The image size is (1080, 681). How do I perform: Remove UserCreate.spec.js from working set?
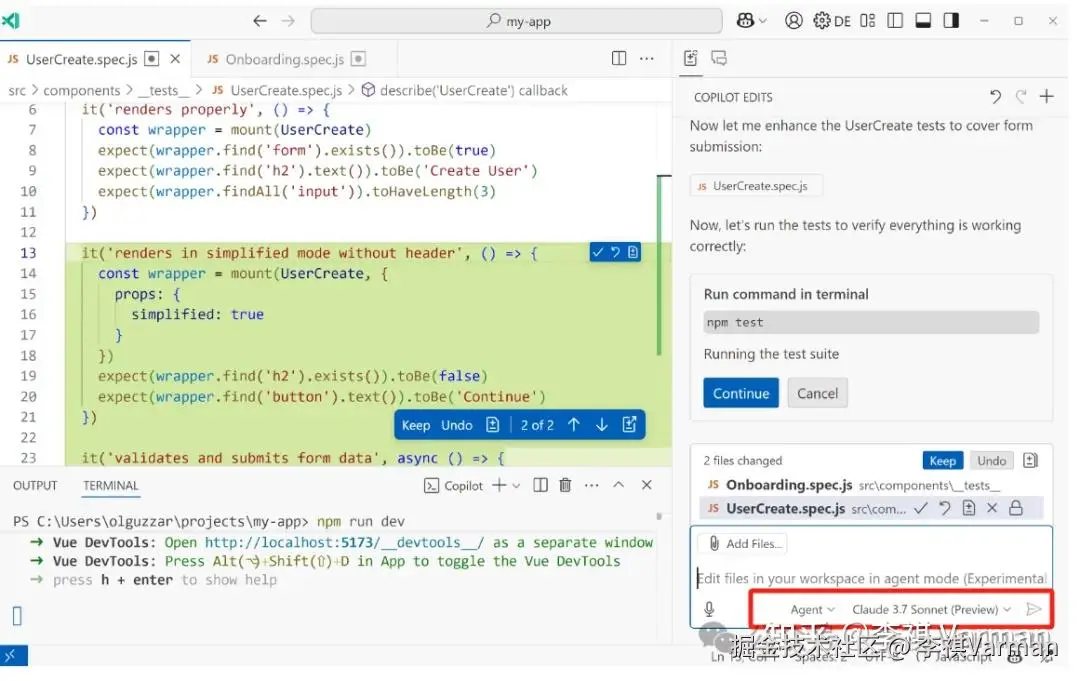click(x=992, y=508)
